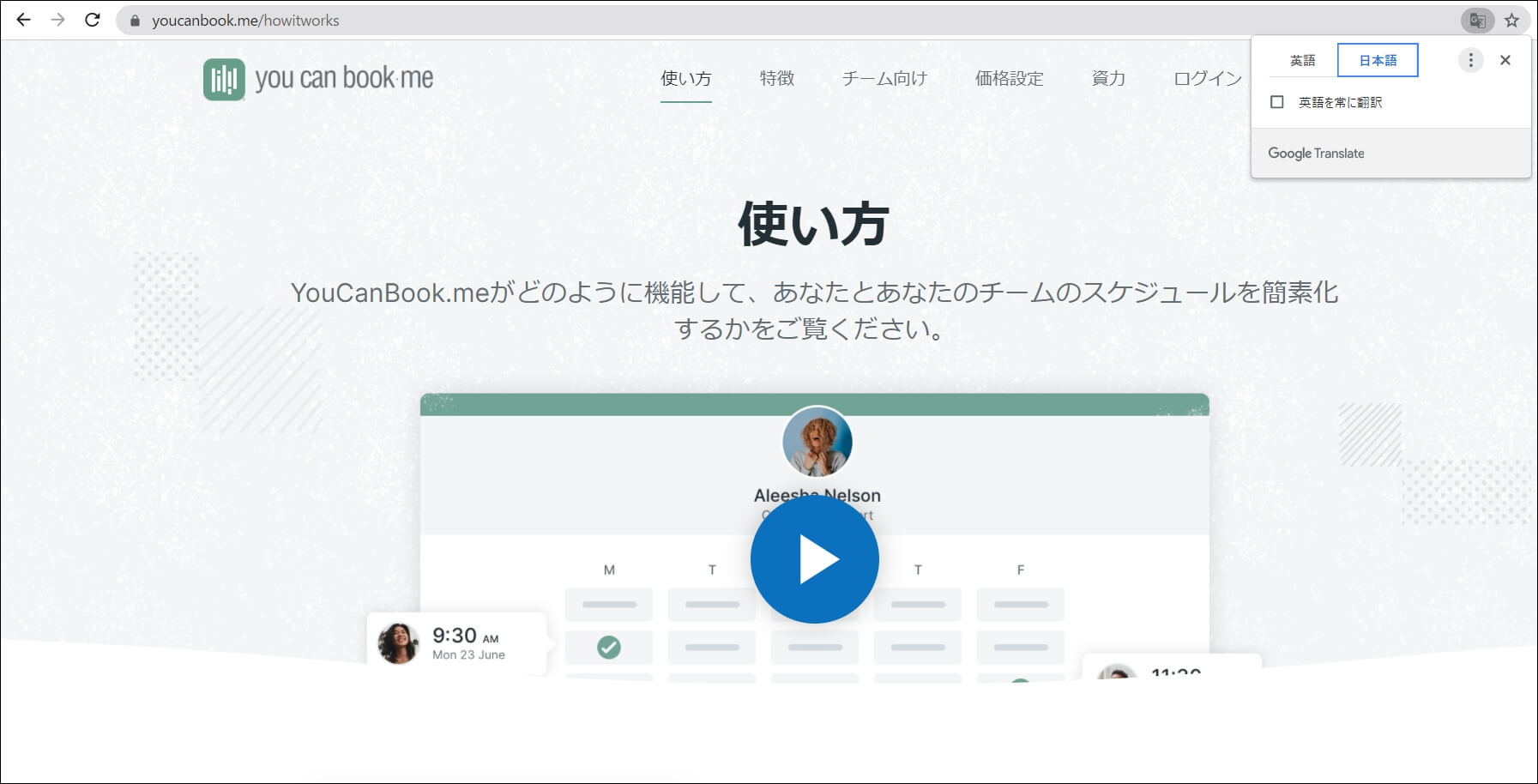Open the 価格設定 menu item

(1010, 79)
